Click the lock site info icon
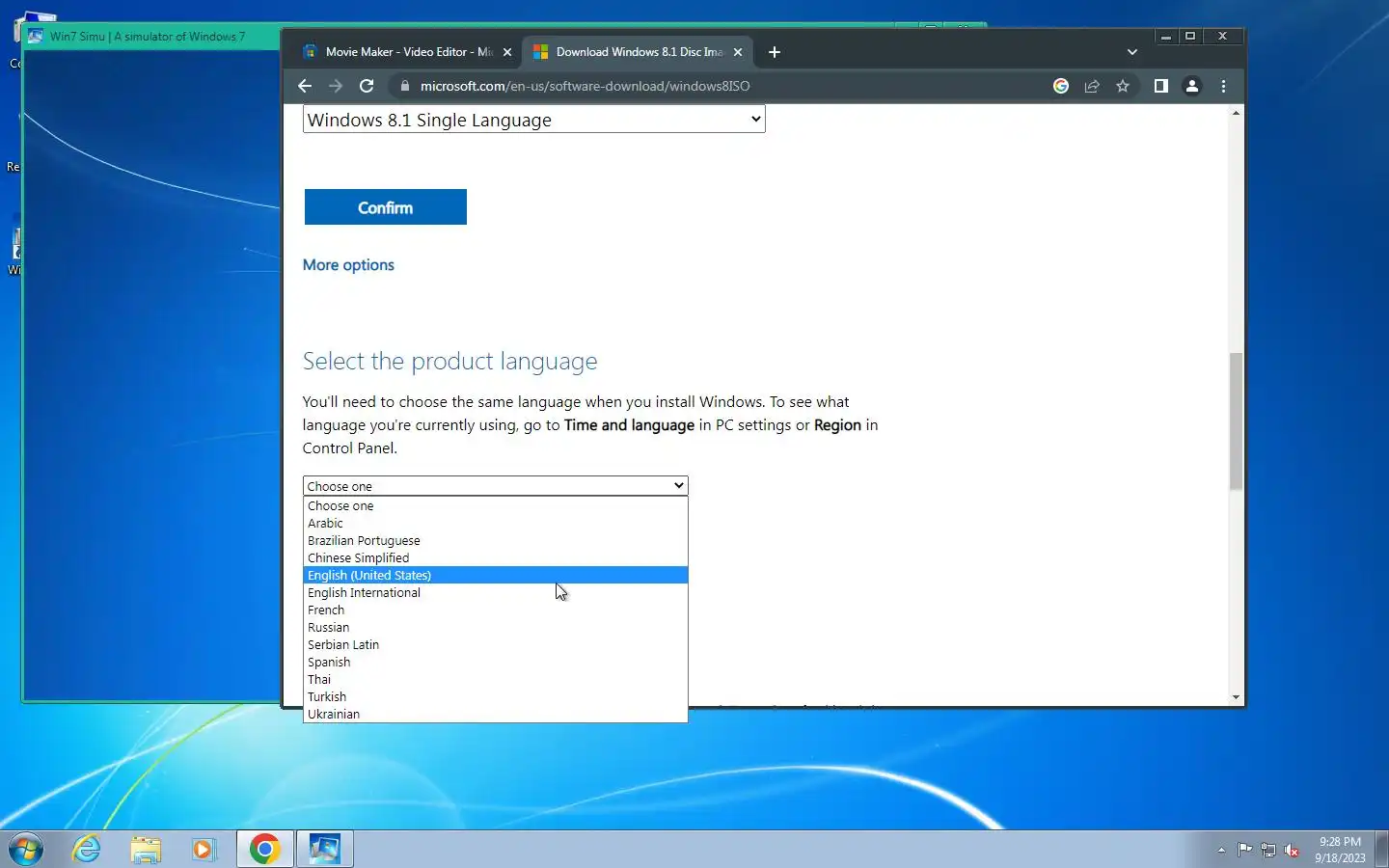Viewport: 1389px width, 868px height. pos(404,86)
